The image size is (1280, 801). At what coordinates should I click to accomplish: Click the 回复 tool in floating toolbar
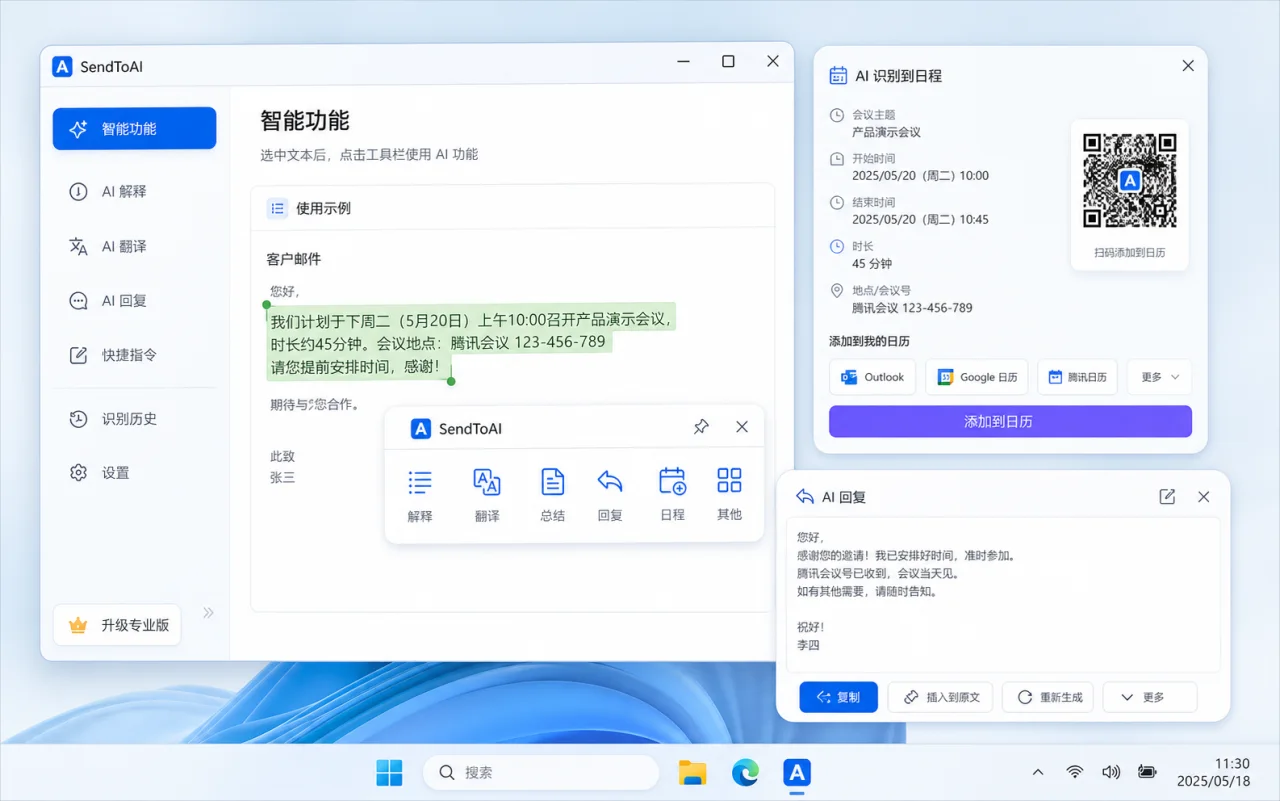click(610, 495)
